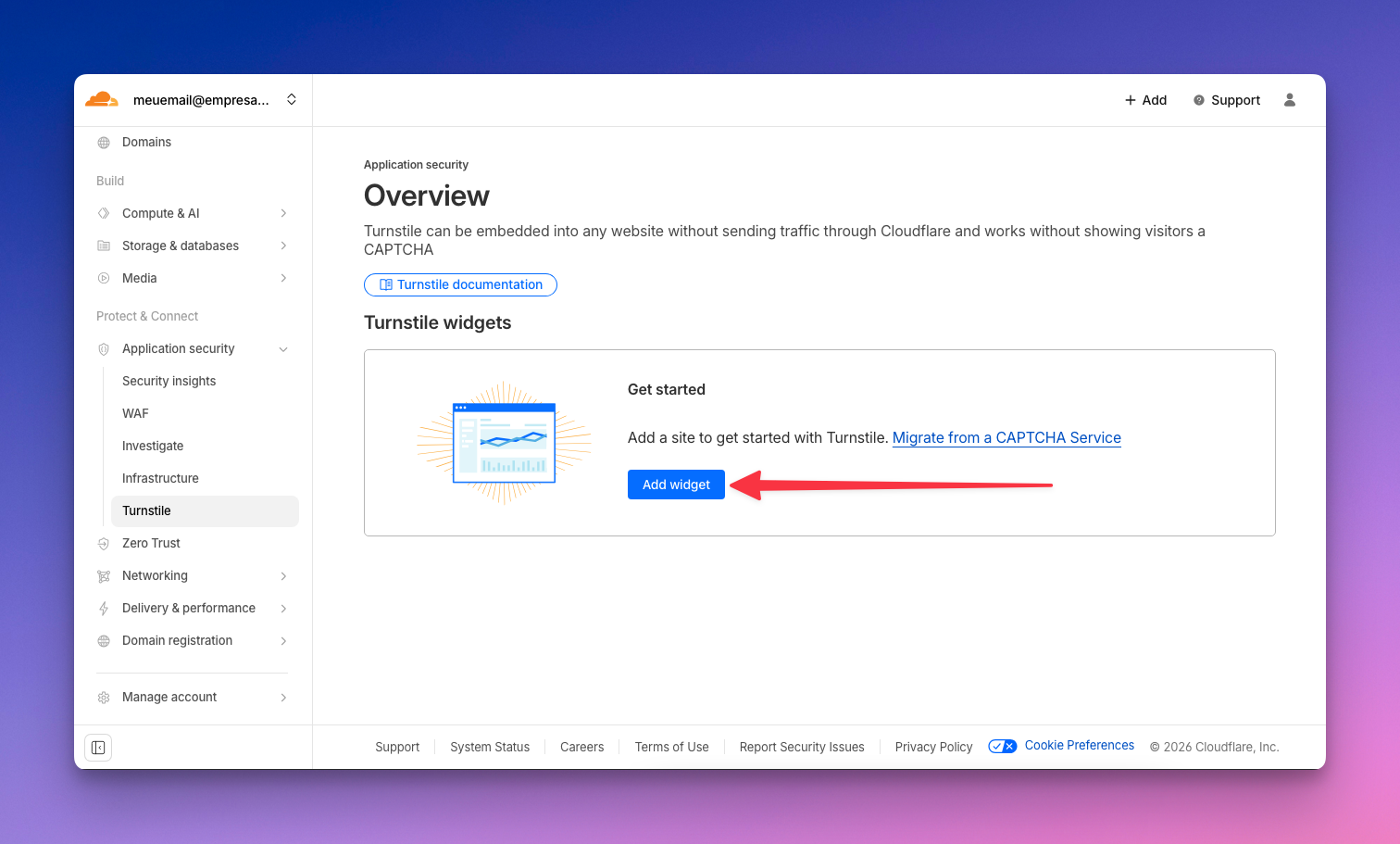
Task: Collapse the Application security section
Action: 283,349
